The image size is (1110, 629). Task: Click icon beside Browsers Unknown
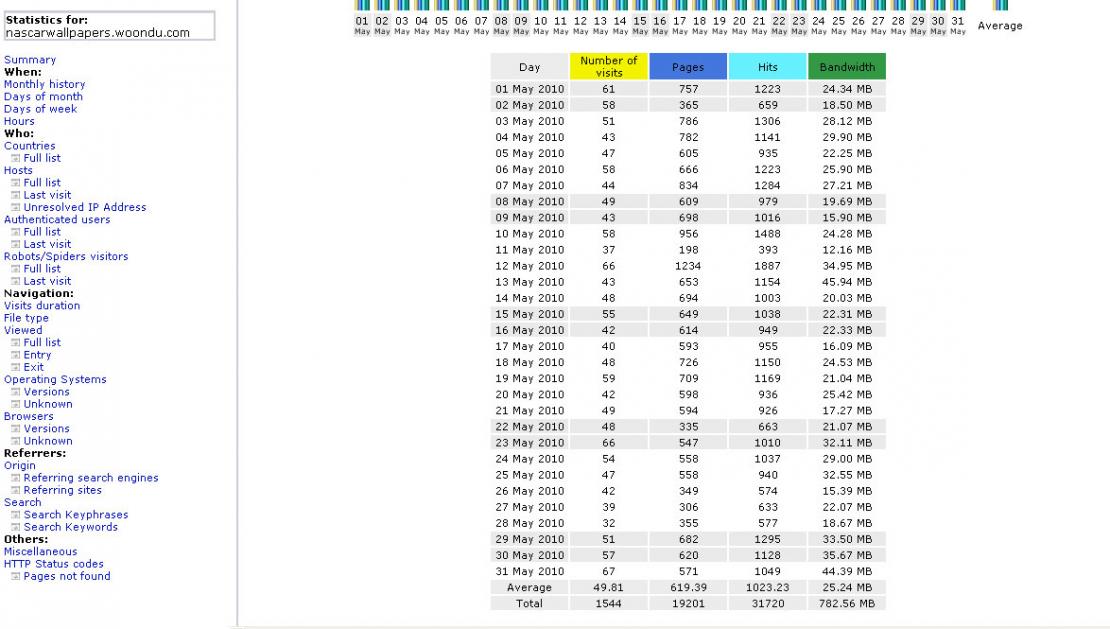coord(16,441)
